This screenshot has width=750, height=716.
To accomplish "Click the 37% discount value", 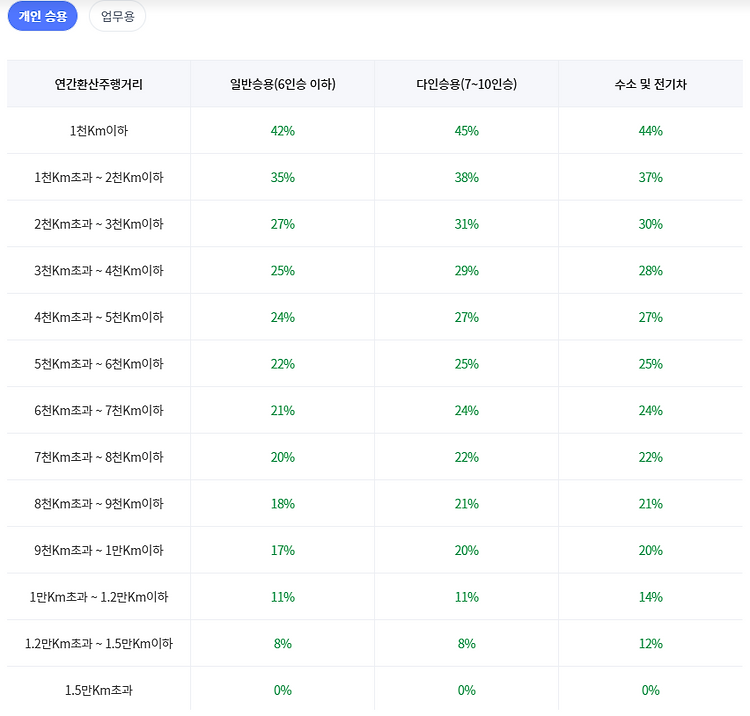I will coord(651,177).
